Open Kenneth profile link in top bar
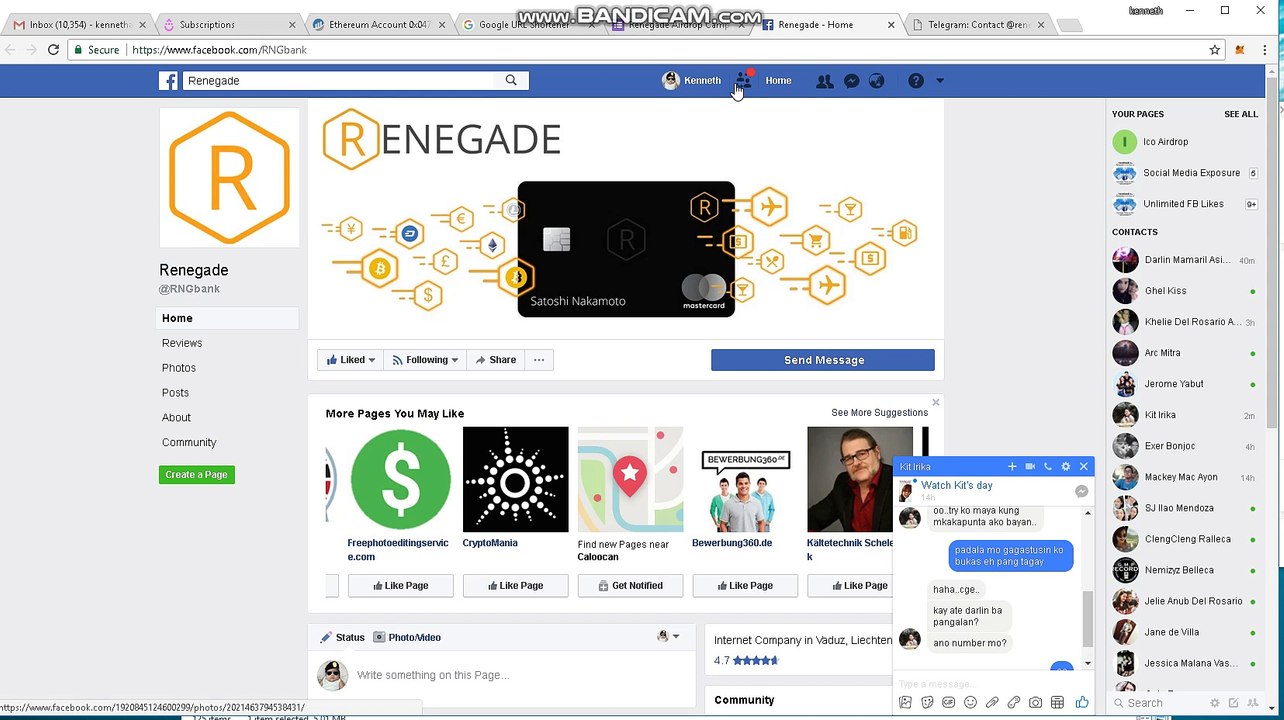The height and width of the screenshot is (720, 1284). [692, 81]
